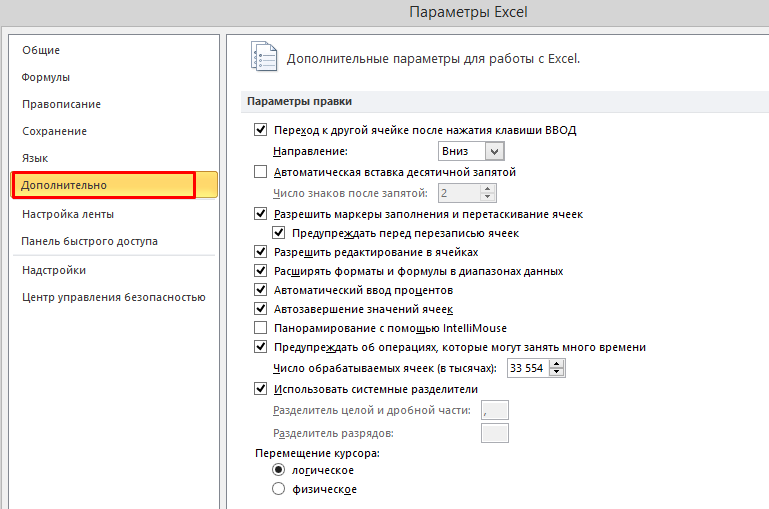This screenshot has width=769, height=509.
Task: Decrease Число знаков после запятой value
Action: (487, 197)
